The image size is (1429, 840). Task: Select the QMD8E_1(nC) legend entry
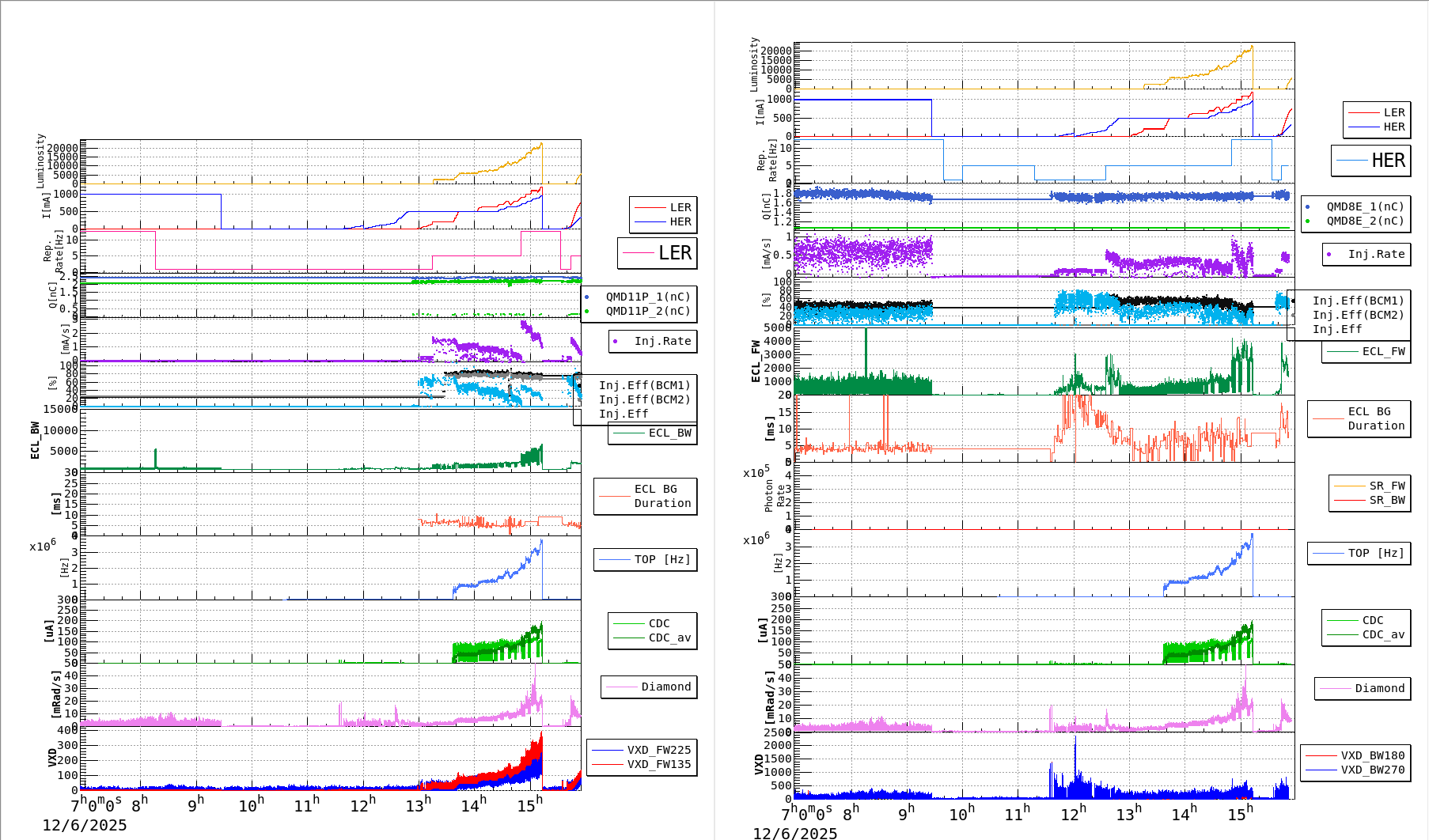click(x=1365, y=206)
